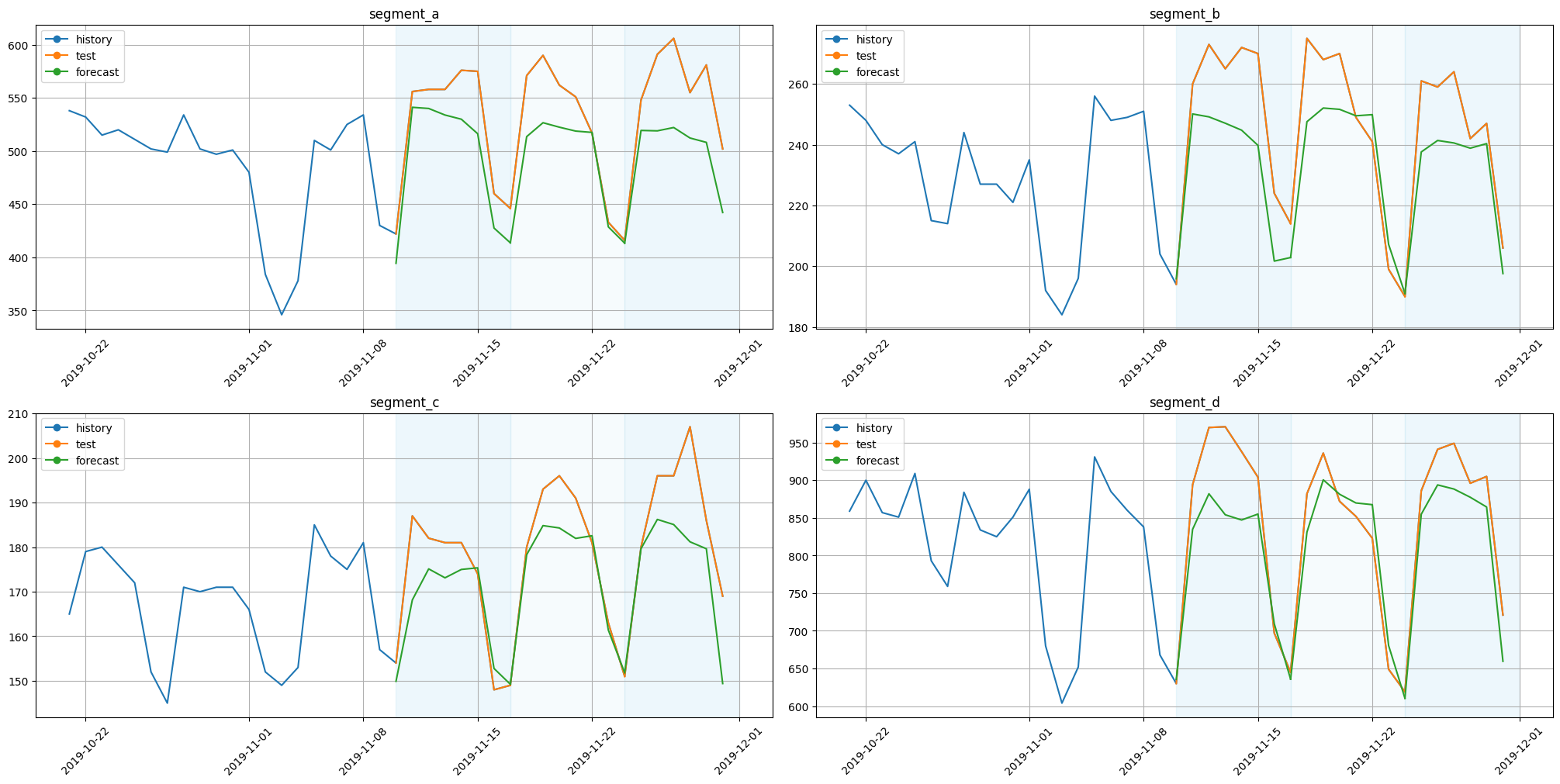Click the 450 y-axis label in segment_a
This screenshot has width=1560, height=784.
pos(20,205)
